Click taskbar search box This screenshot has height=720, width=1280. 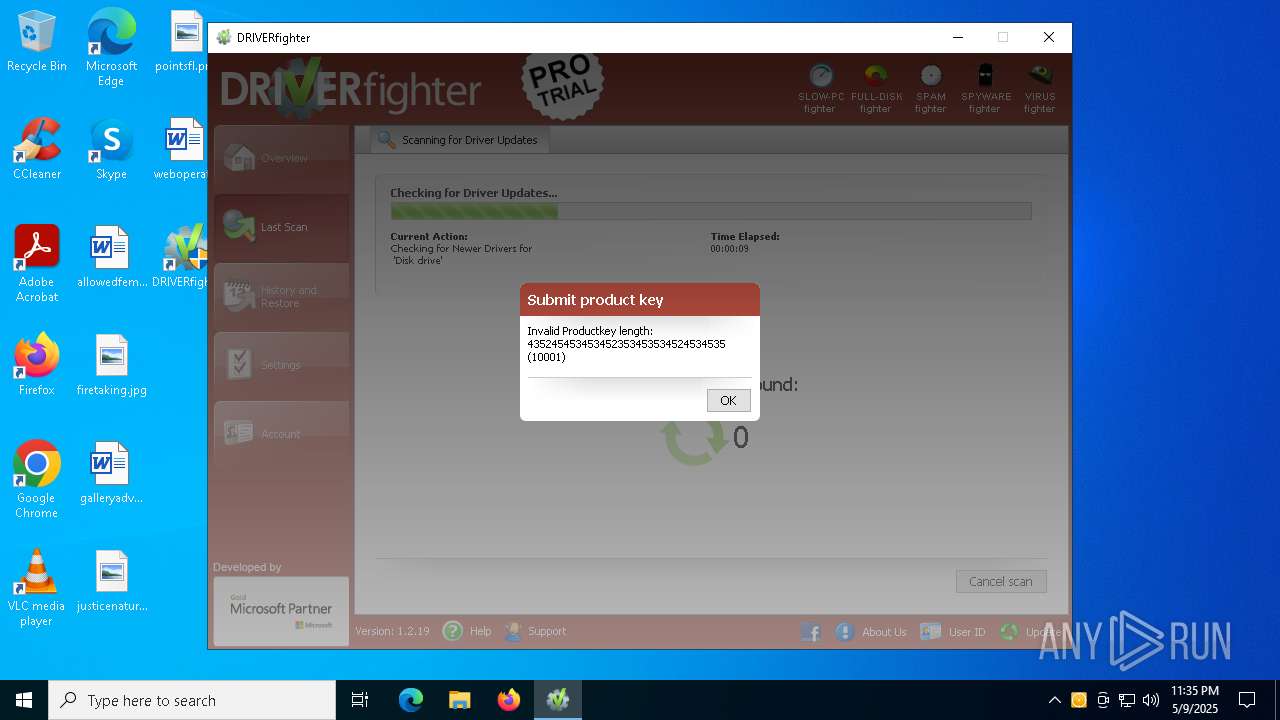tap(192, 700)
